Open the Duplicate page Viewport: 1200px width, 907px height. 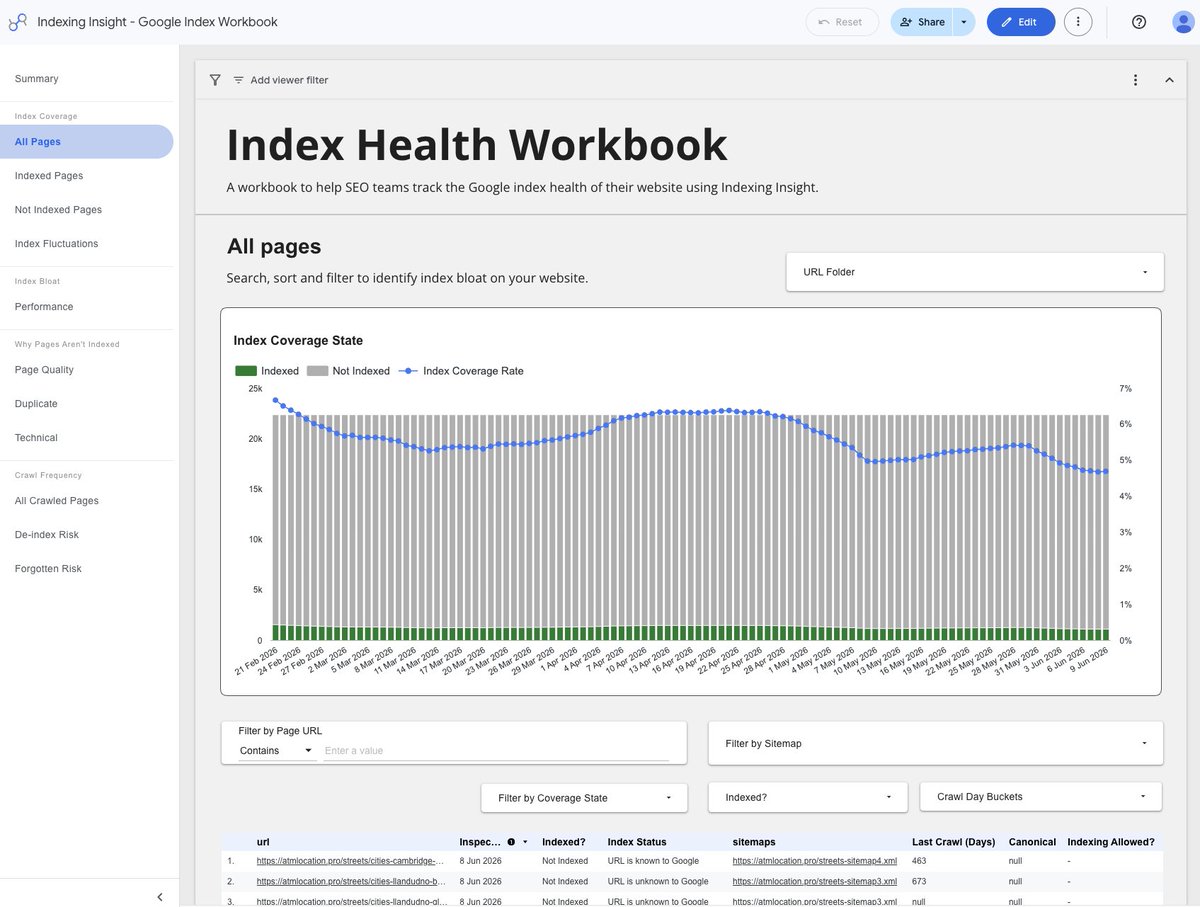tap(36, 404)
